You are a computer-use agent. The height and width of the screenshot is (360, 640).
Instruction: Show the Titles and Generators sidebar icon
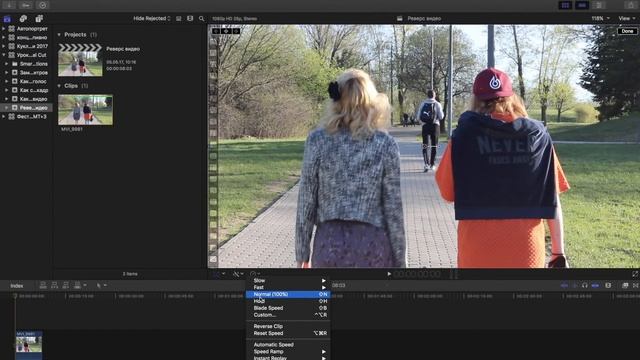[x=39, y=18]
